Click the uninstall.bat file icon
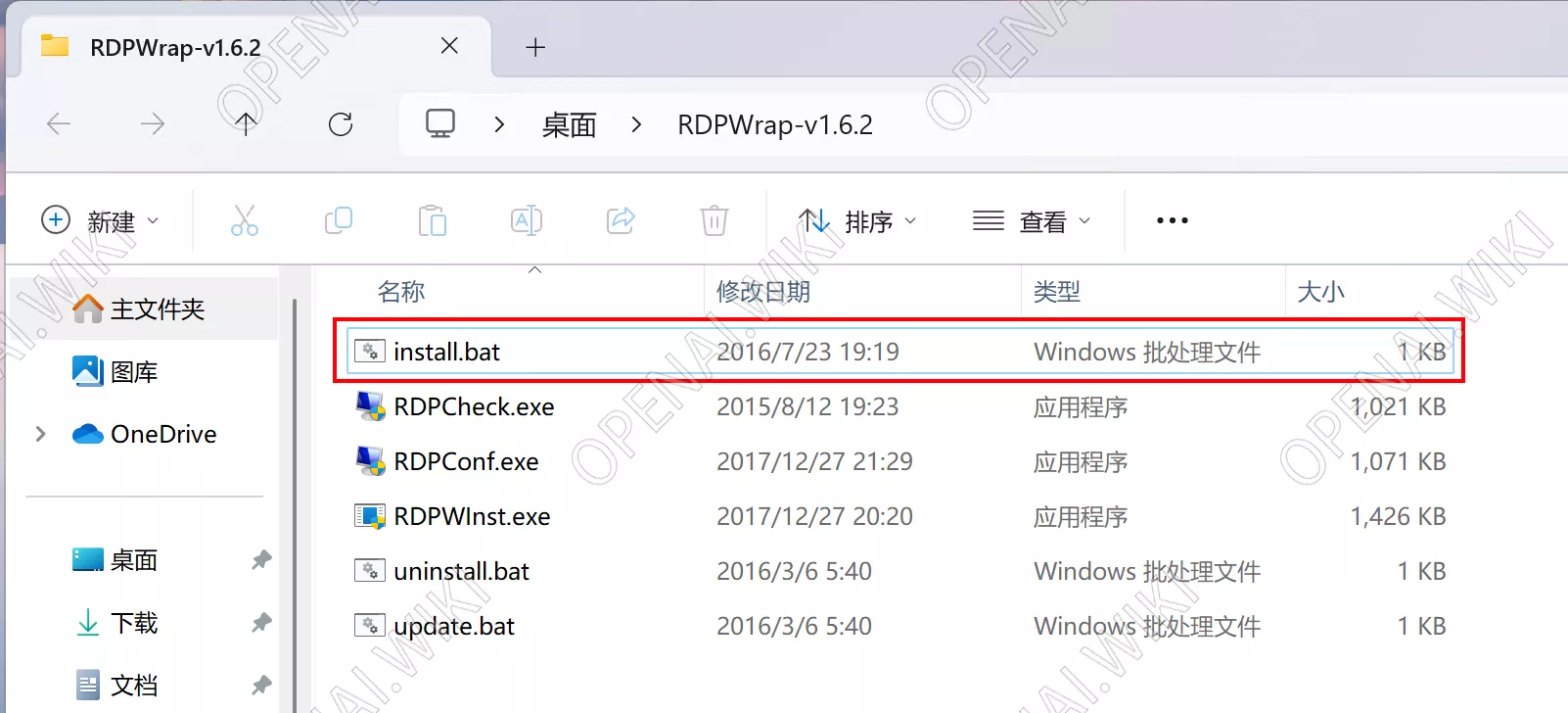The height and width of the screenshot is (713, 1568). tap(370, 570)
